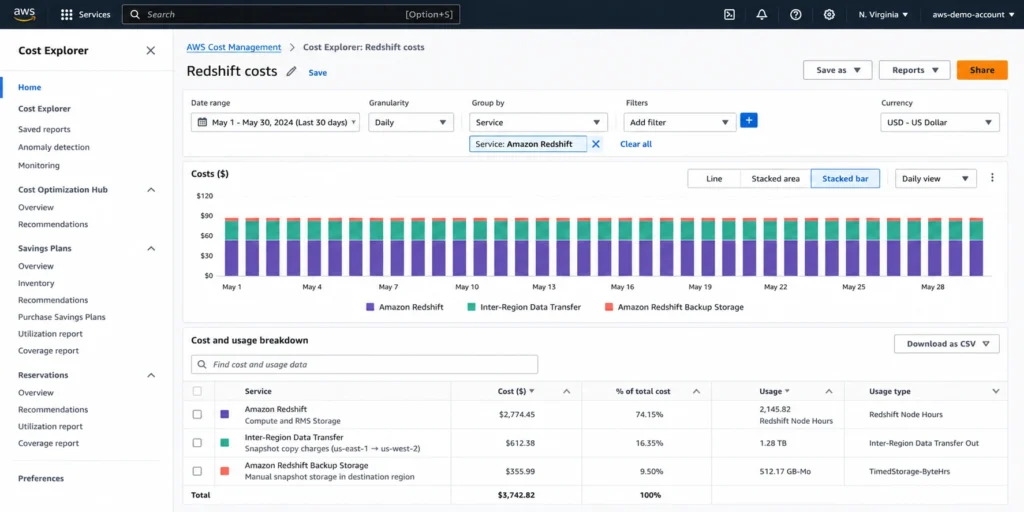
Task: Go to Home in sidebar
Action: [x=29, y=87]
